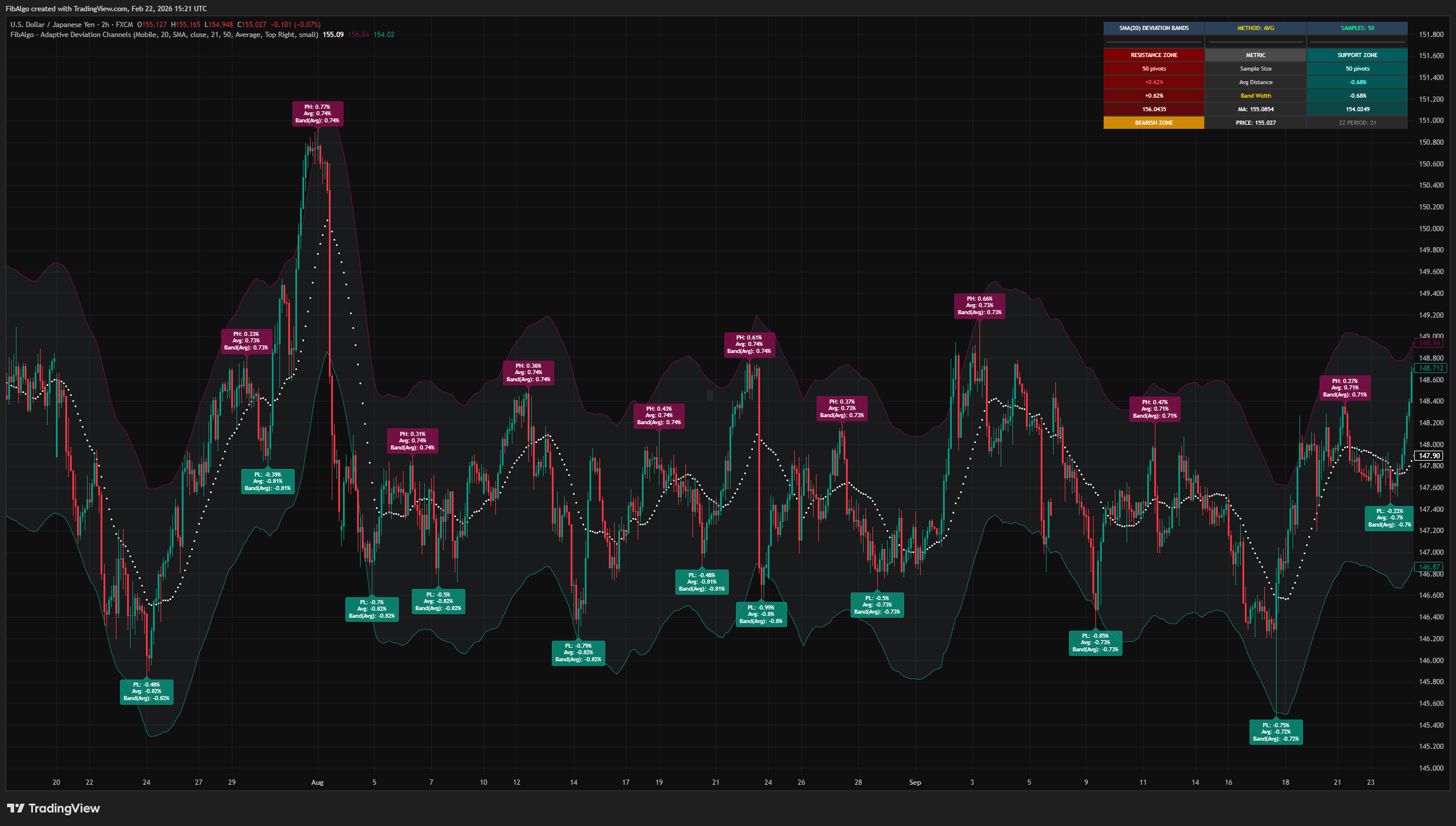Expand the SMA(20) DEVIATION BANDS table header

point(1154,28)
